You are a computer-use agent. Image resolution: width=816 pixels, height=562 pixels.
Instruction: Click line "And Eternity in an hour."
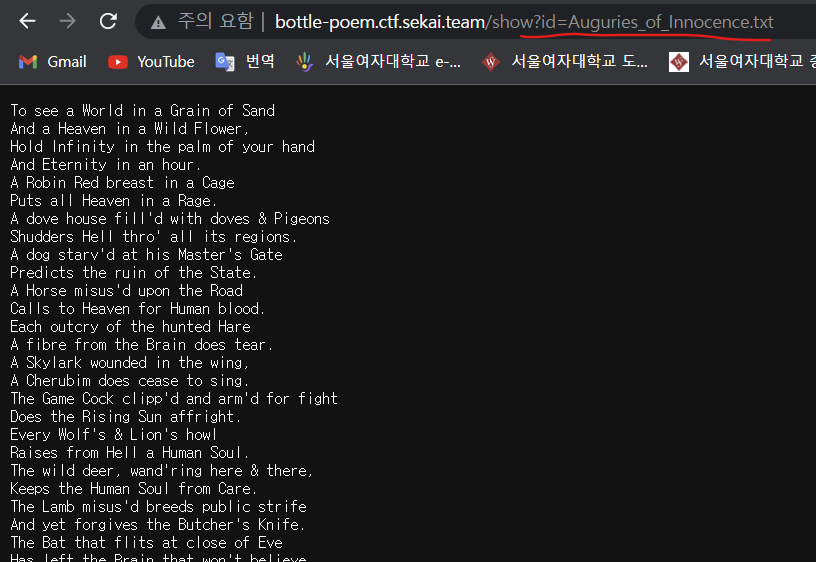[x=105, y=164]
